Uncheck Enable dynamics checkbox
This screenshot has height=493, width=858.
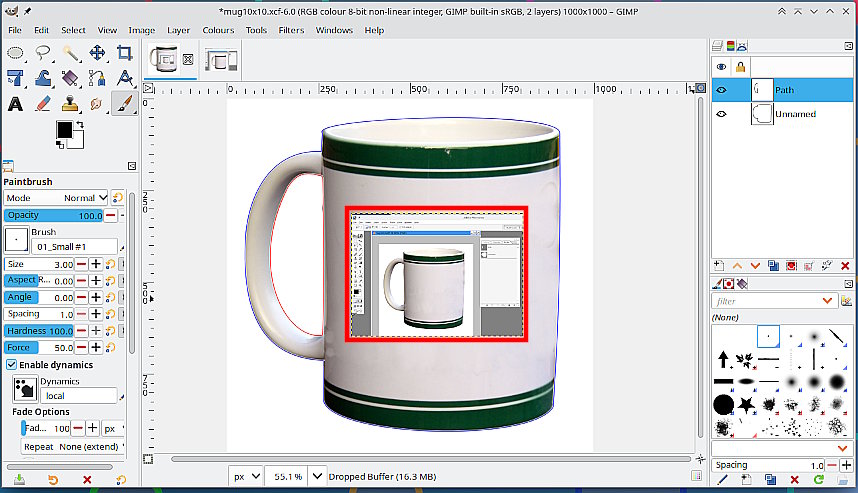point(11,365)
